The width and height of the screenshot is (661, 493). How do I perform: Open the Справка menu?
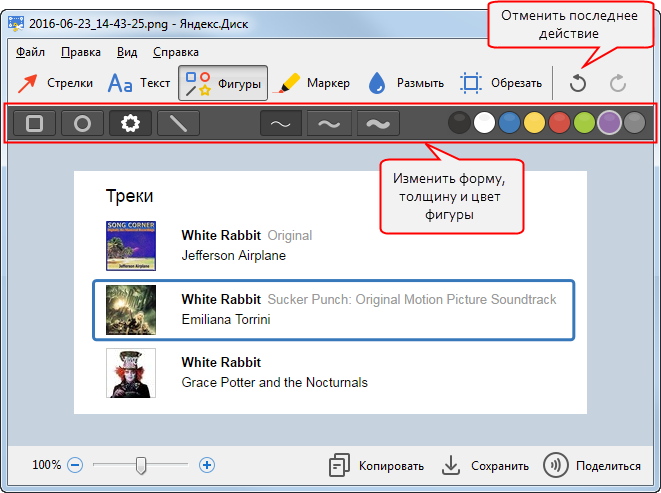[x=176, y=52]
